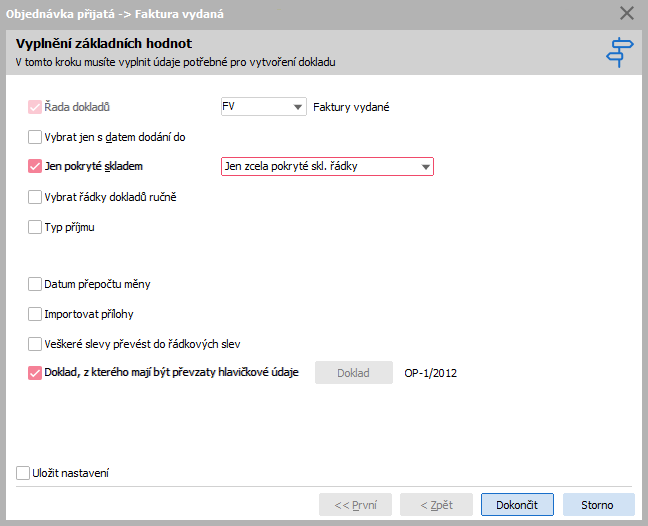This screenshot has height=526, width=648.
Task: Enable Vybrat řádky dokladů ručně
Action: pyautogui.click(x=36, y=197)
